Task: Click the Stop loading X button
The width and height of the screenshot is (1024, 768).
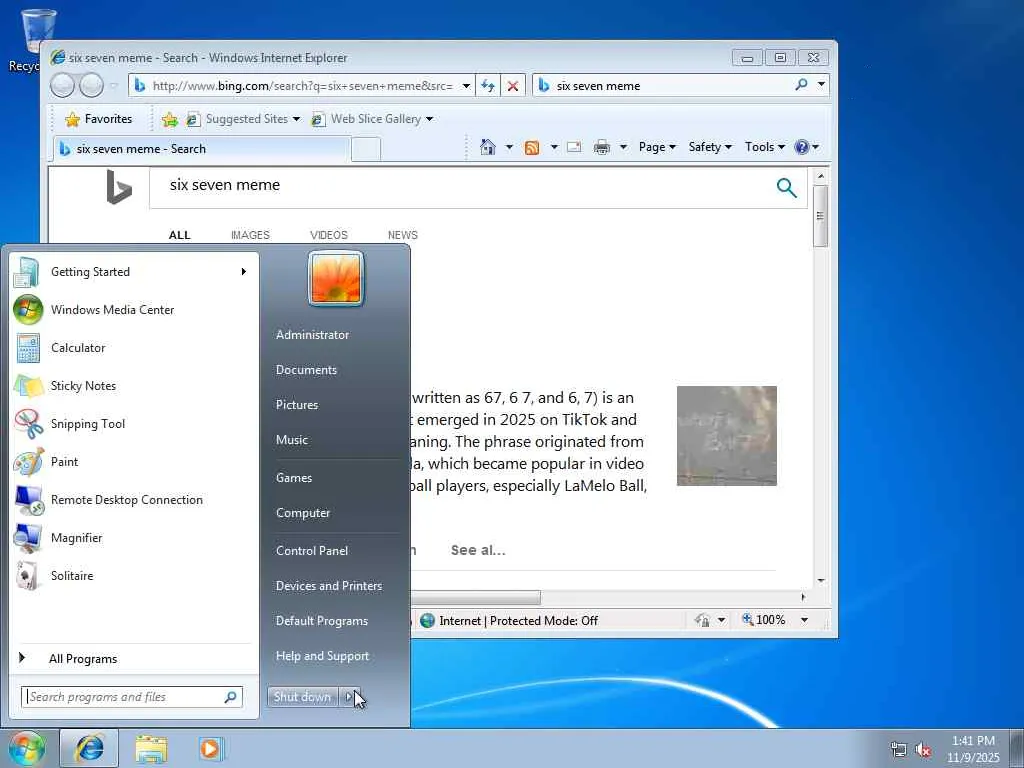Action: [x=513, y=86]
